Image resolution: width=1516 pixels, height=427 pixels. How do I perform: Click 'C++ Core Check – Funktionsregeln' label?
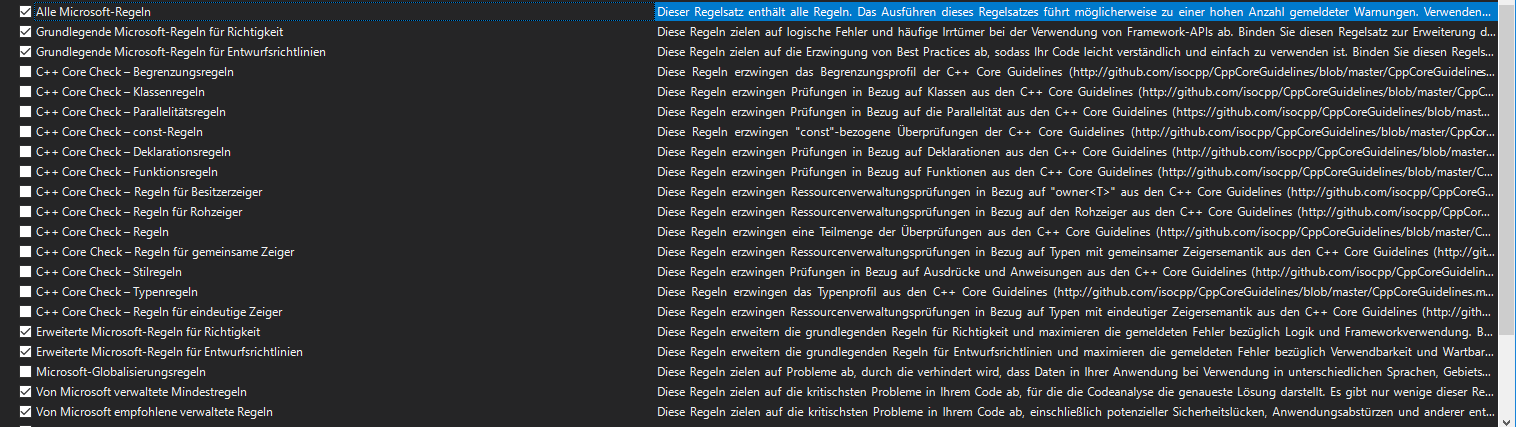(127, 171)
